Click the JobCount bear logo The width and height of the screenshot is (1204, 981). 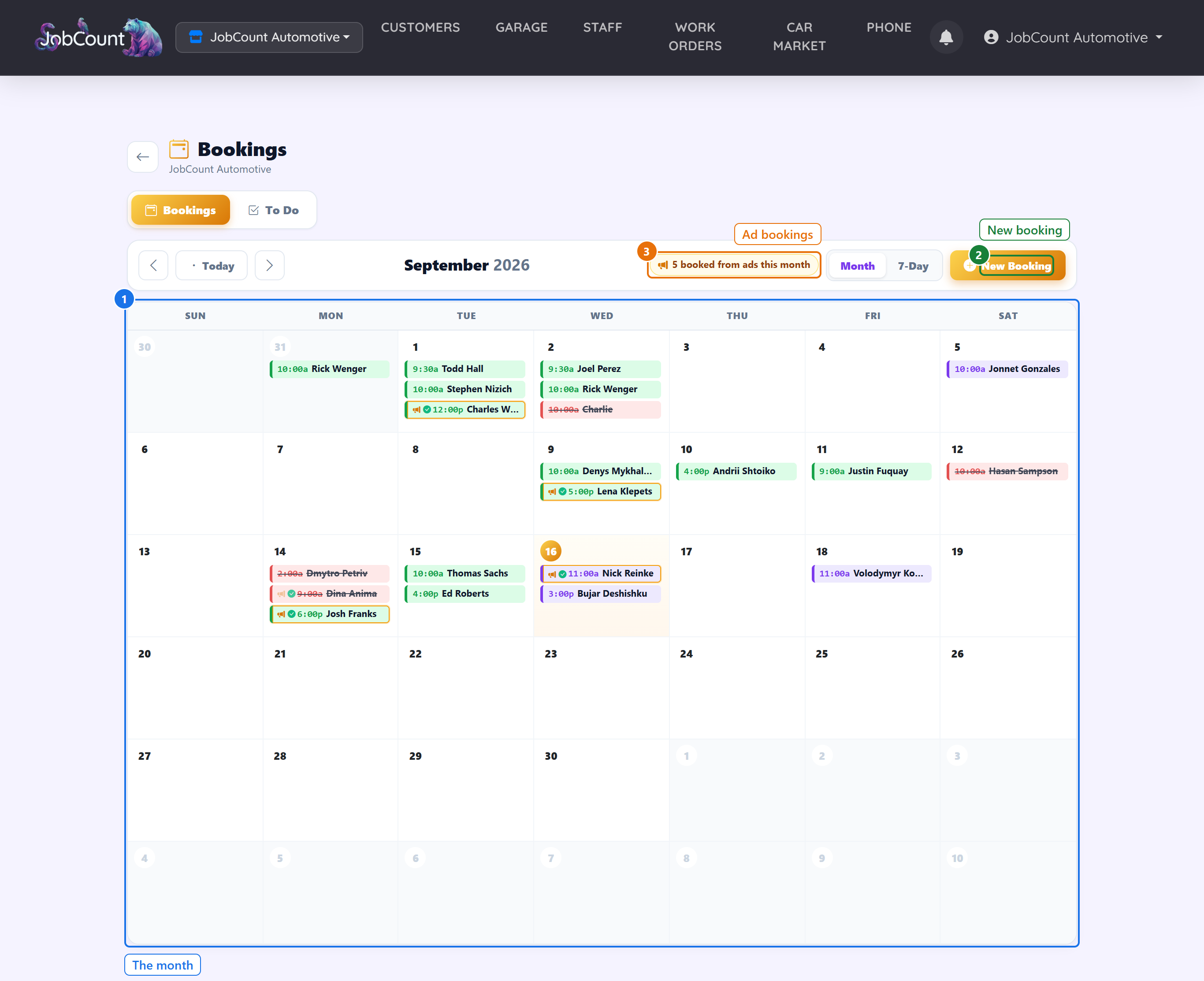pyautogui.click(x=98, y=37)
